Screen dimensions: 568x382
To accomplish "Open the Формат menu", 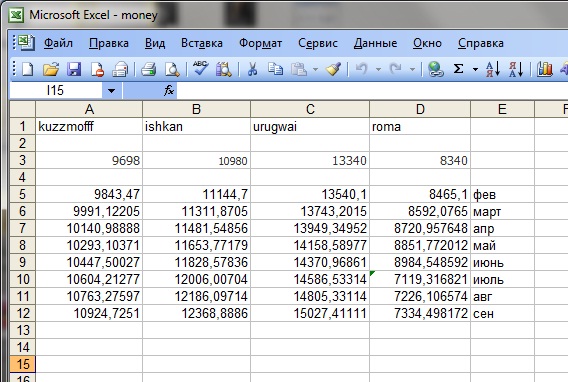I will pyautogui.click(x=260, y=43).
